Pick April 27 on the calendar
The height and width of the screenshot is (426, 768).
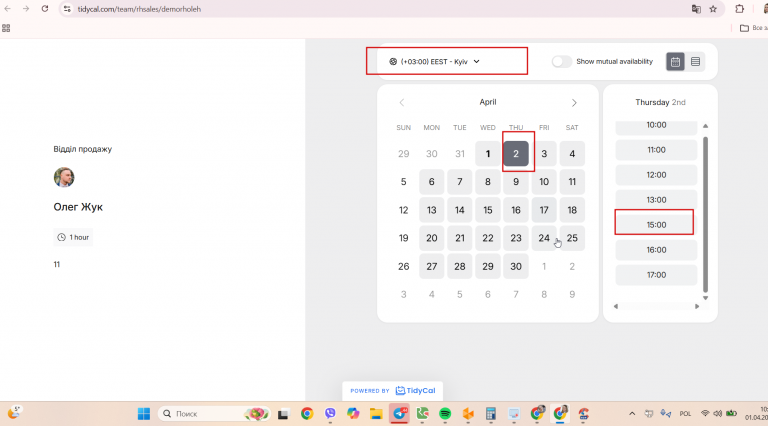coord(432,266)
